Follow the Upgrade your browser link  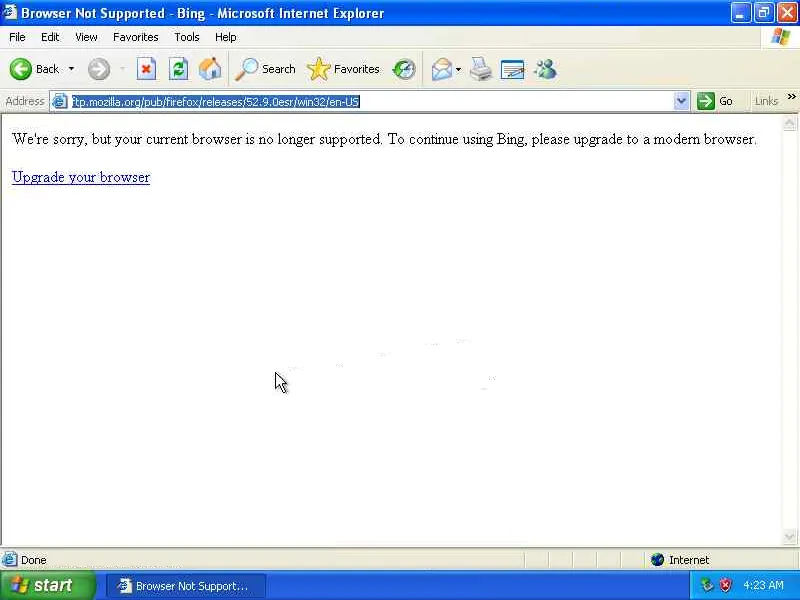(81, 177)
